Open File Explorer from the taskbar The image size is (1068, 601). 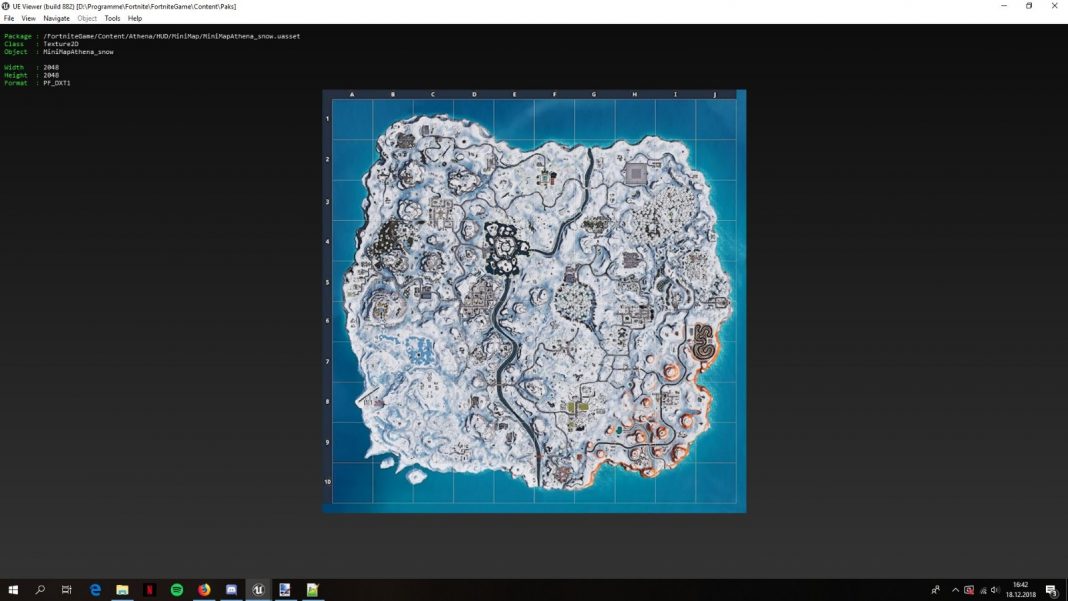pyautogui.click(x=122, y=590)
